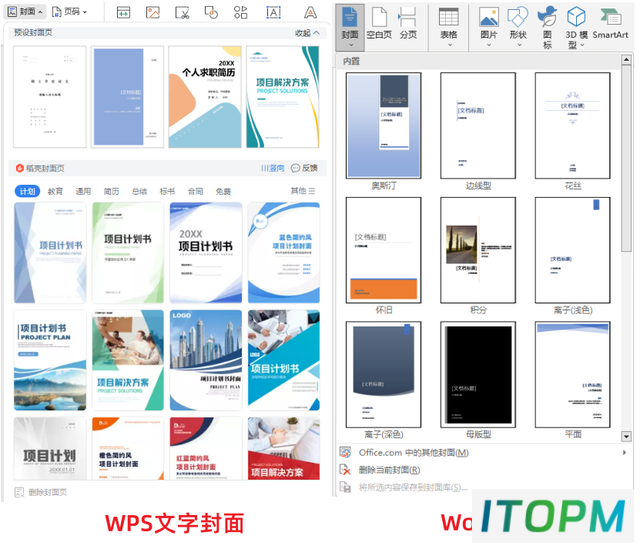
Task: Click the WPS WordArt icon
Action: point(310,12)
